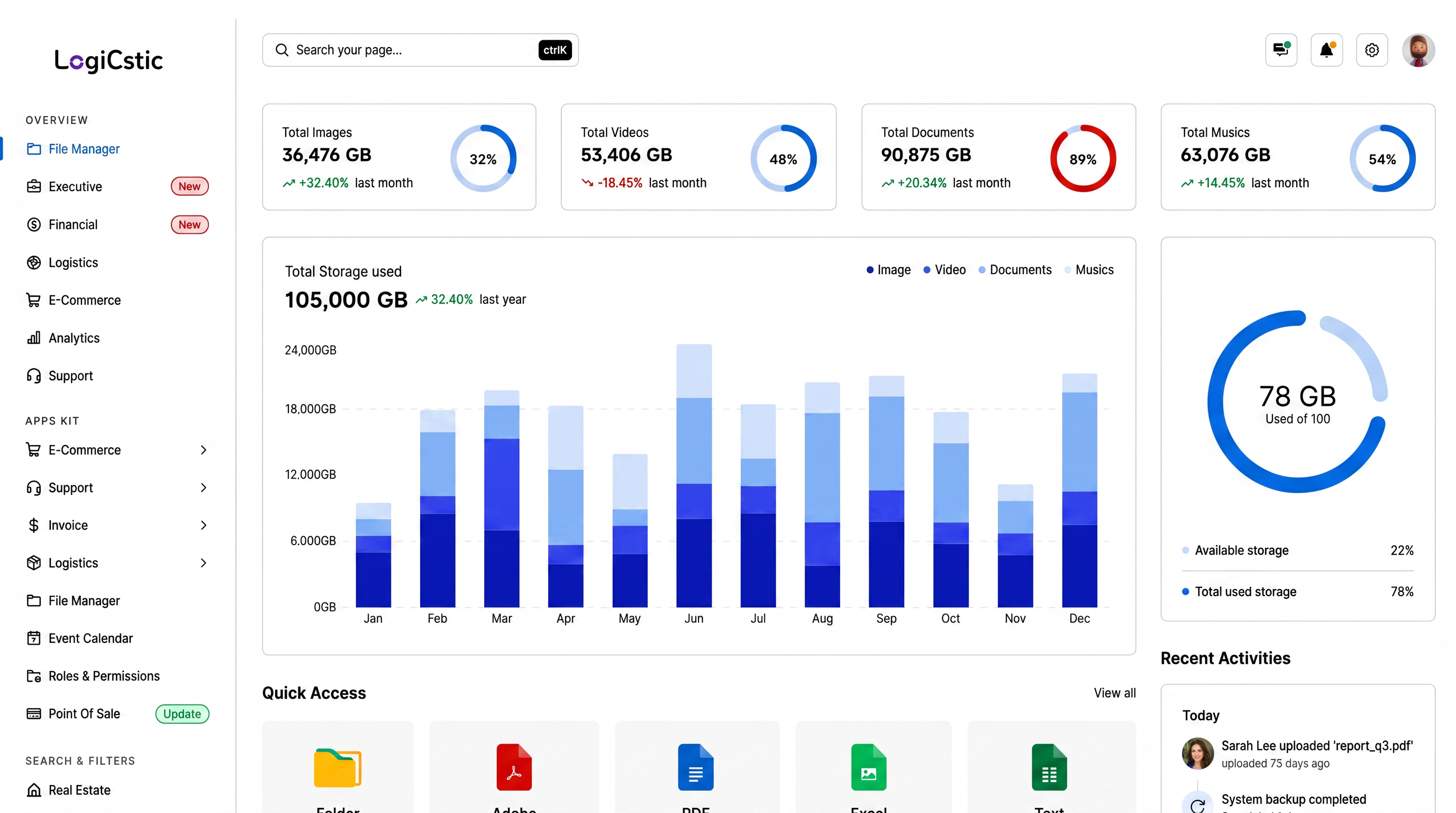This screenshot has width=1456, height=813.
Task: Click the Dec bar in storage chart
Action: pyautogui.click(x=1079, y=490)
